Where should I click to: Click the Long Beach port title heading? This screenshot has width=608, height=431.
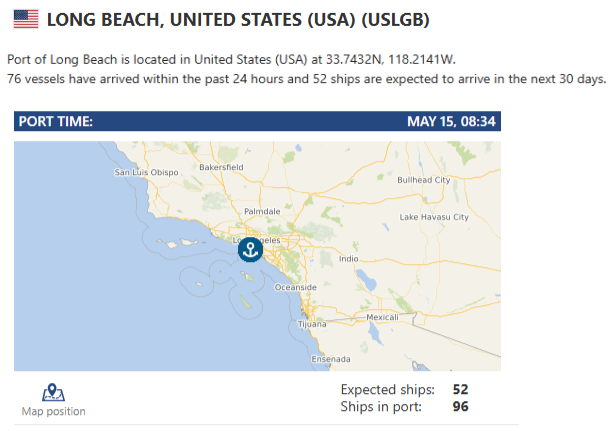pos(238,20)
